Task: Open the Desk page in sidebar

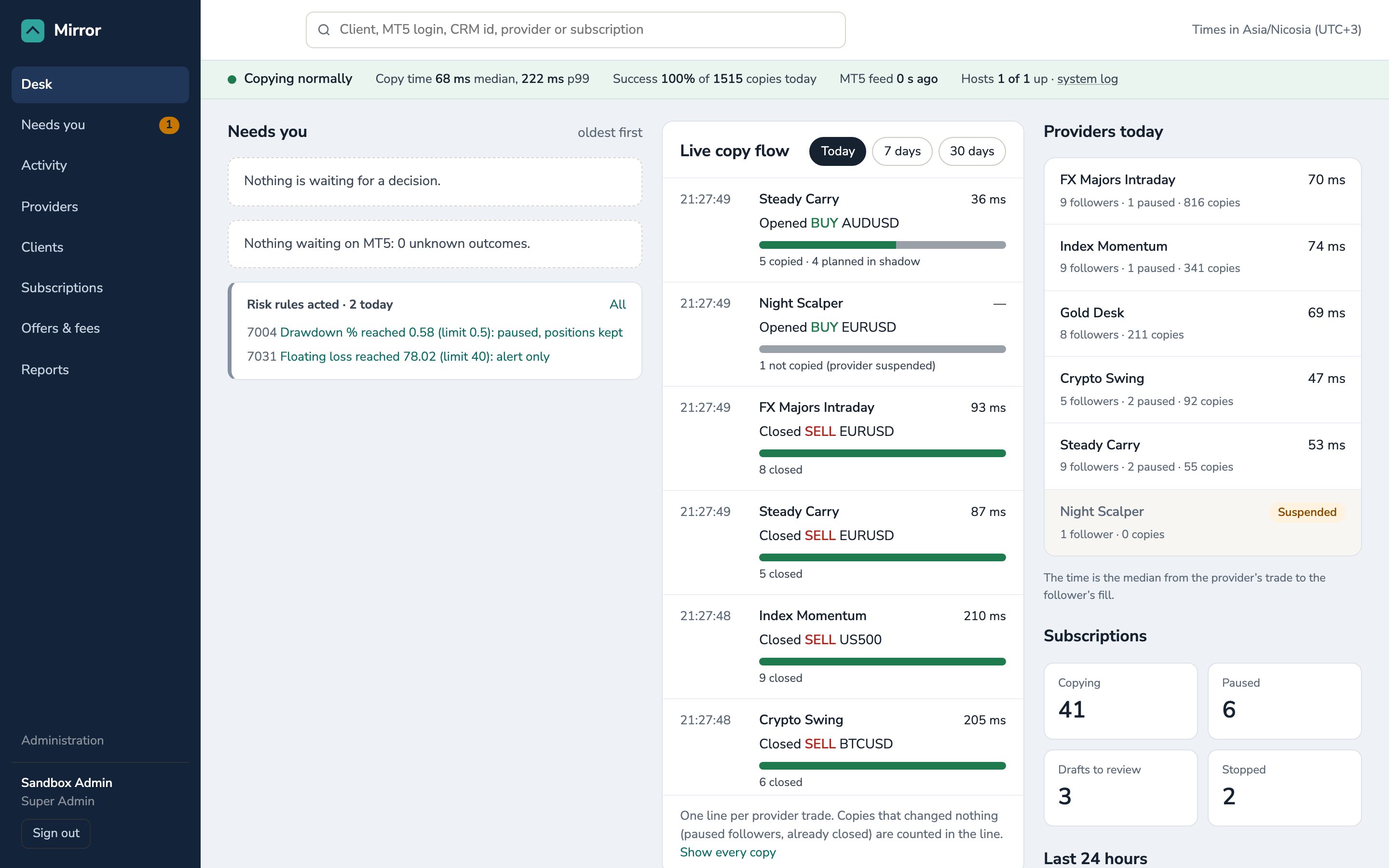Action: pos(100,84)
